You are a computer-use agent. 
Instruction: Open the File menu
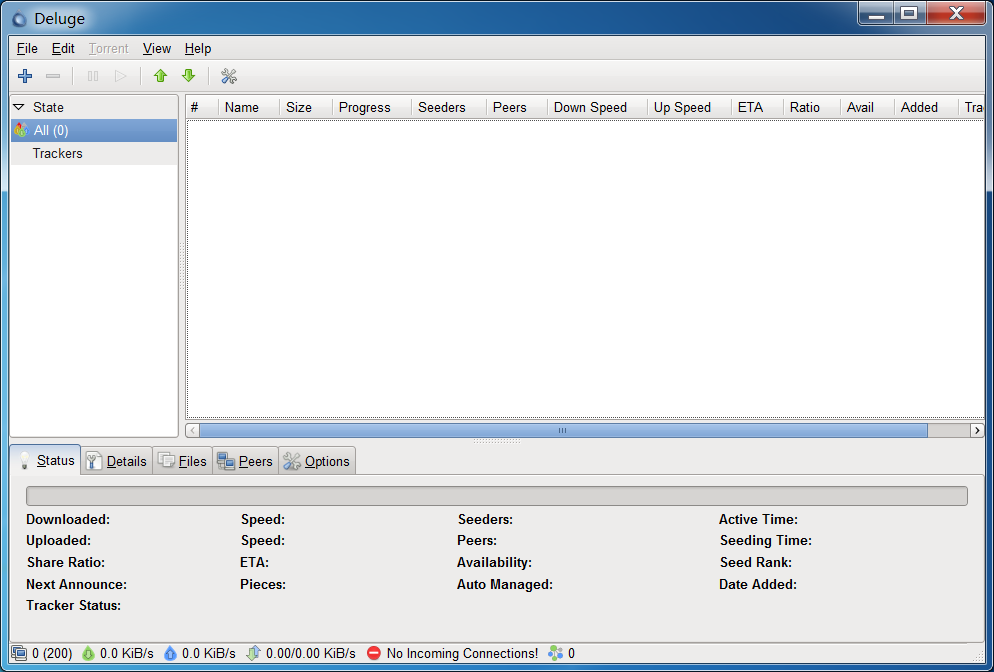pyautogui.click(x=27, y=48)
